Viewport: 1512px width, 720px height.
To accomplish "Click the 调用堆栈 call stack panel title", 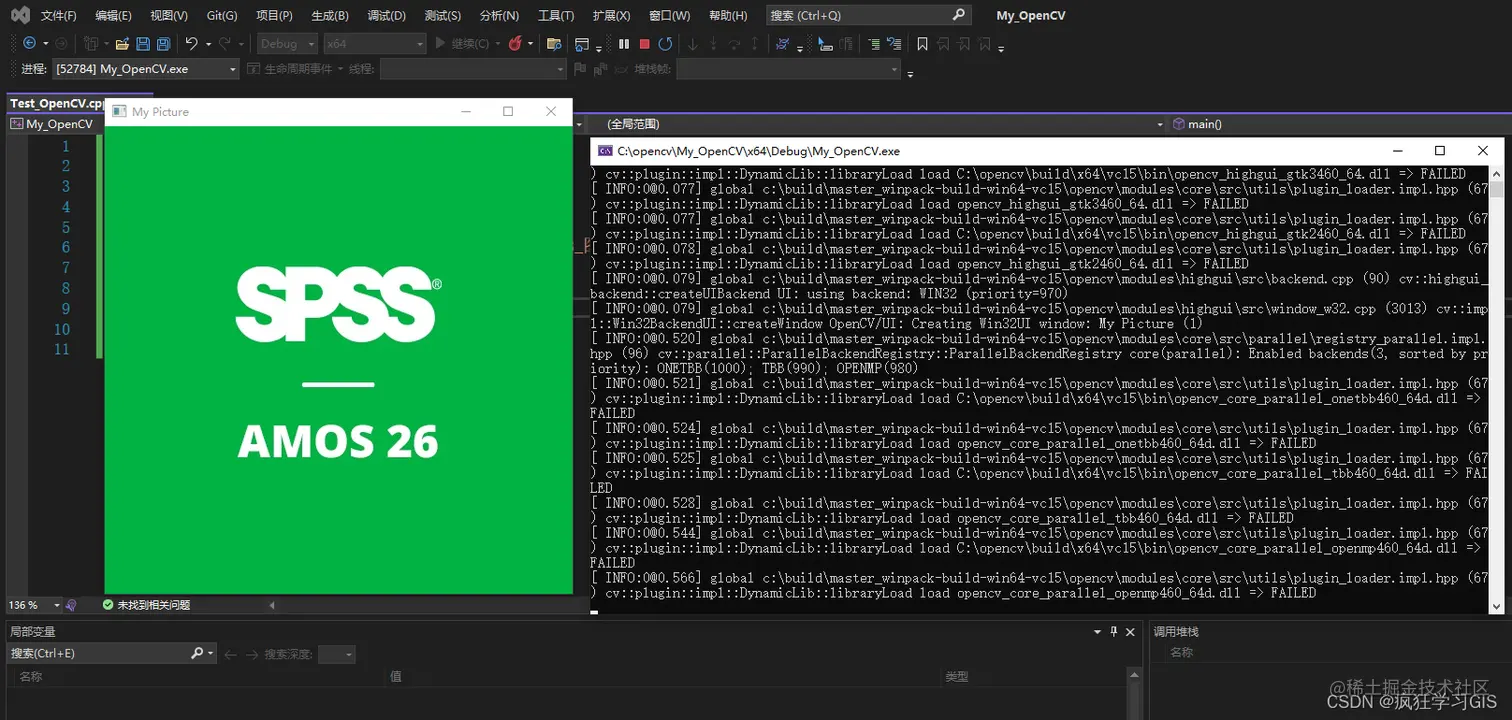I will [x=1176, y=632].
